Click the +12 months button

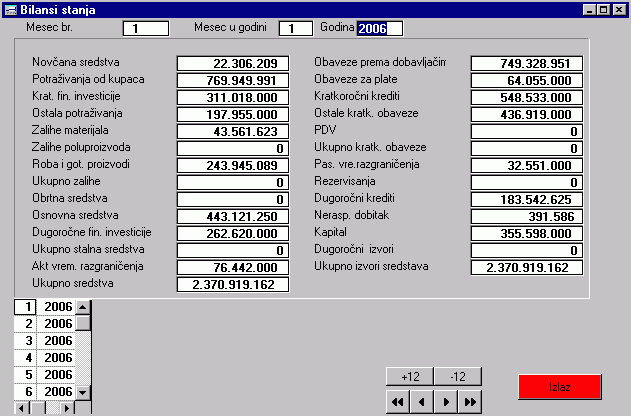point(410,377)
